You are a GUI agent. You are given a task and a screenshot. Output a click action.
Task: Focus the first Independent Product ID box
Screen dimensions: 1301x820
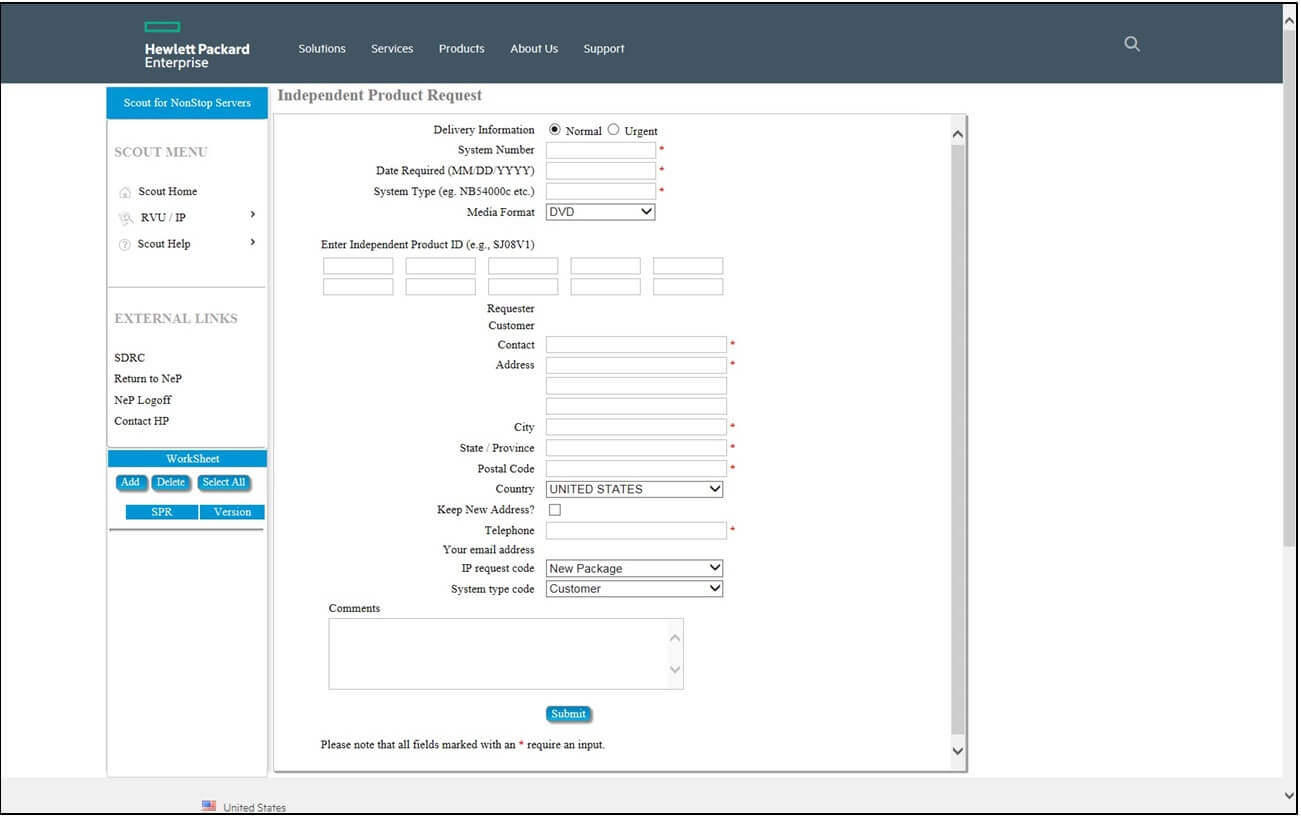coord(358,266)
